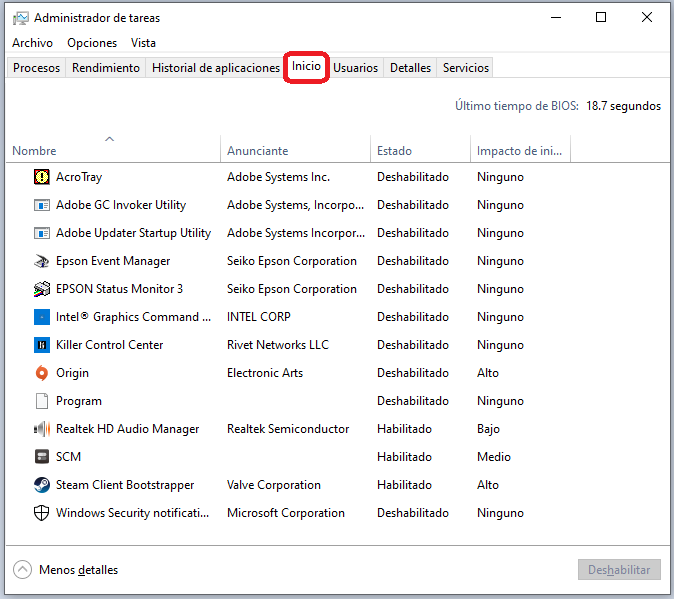Switch to the Procesos tab
Screen dimensions: 674x599
[x=37, y=68]
